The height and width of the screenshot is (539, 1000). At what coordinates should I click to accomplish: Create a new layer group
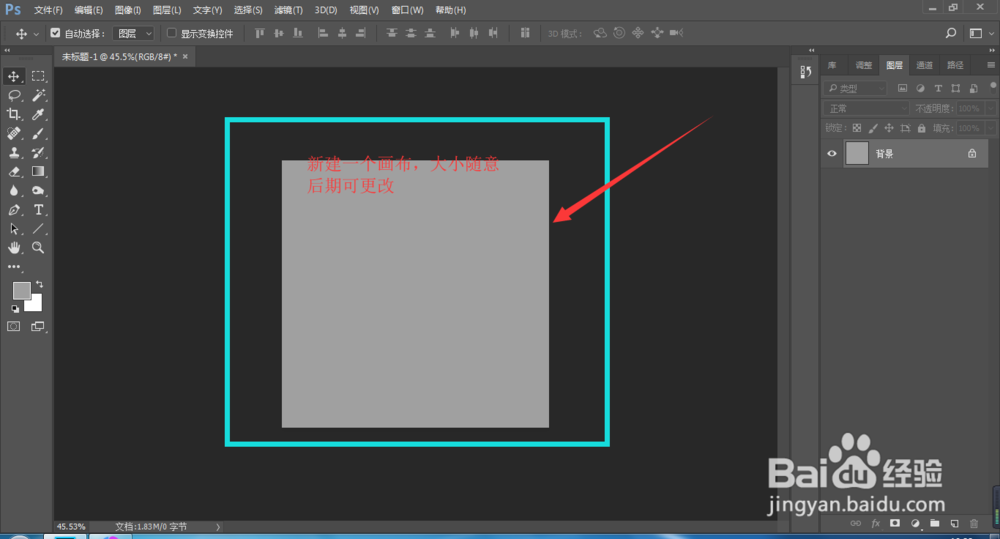[x=934, y=524]
